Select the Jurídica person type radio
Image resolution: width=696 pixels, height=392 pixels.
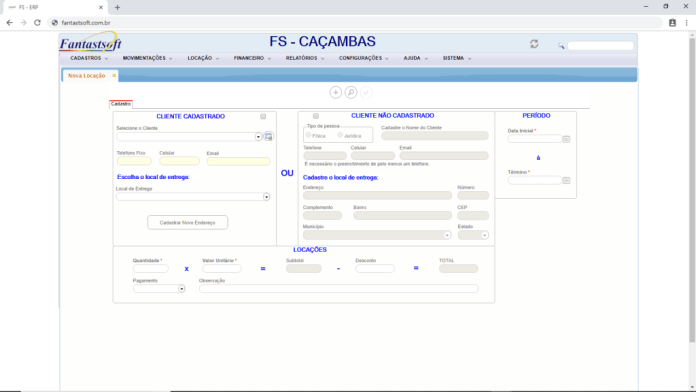pos(340,135)
